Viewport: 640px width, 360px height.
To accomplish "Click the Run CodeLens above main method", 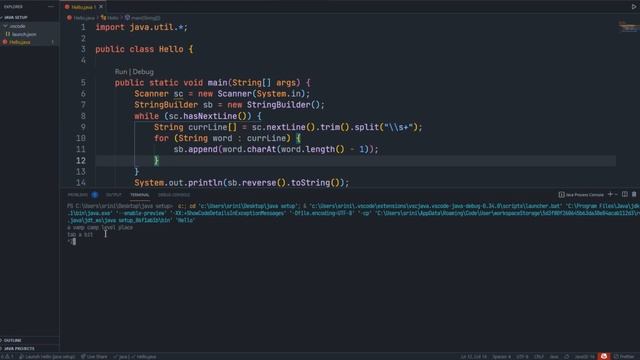I will click(x=121, y=72).
